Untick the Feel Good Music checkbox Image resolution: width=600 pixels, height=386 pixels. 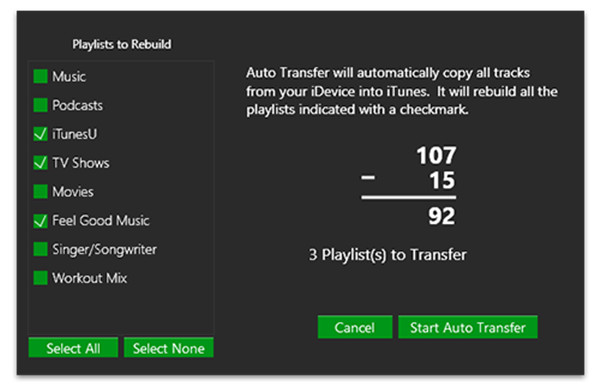pos(40,220)
